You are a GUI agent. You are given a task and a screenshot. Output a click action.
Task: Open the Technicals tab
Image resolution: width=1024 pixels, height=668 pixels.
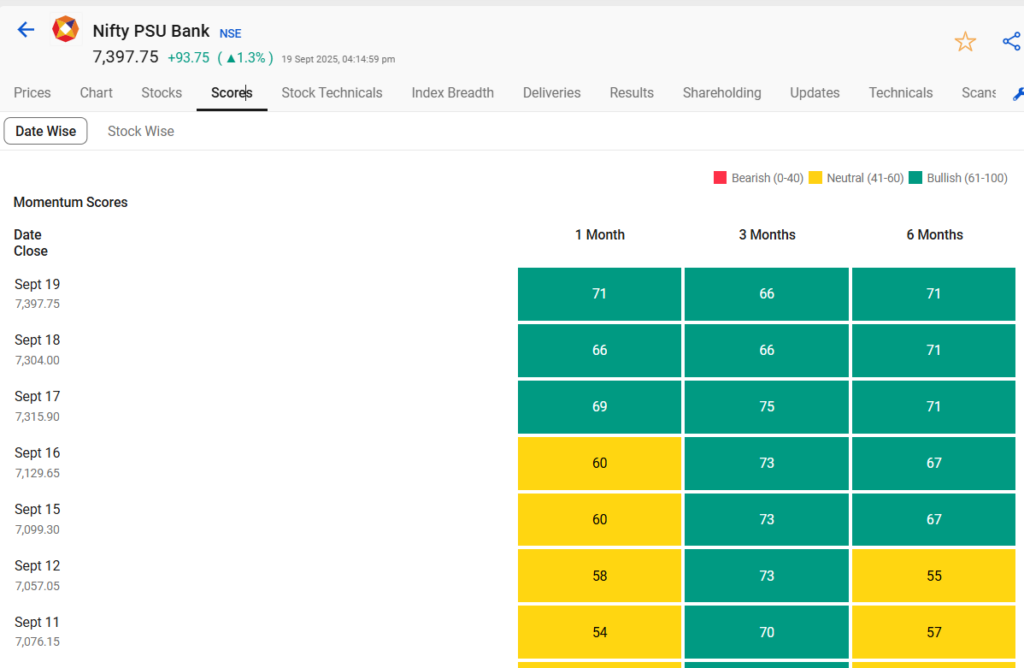pos(901,93)
